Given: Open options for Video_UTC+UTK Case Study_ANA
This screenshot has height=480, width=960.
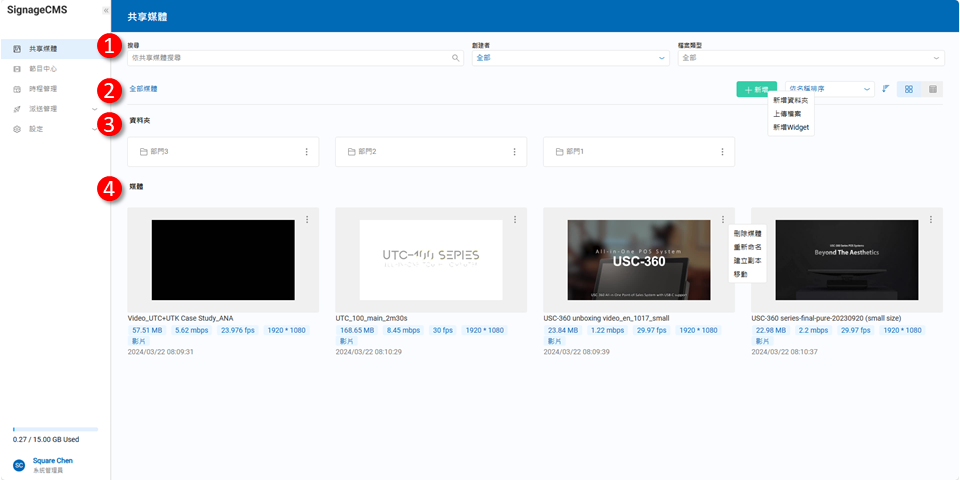Looking at the screenshot, I should pyautogui.click(x=306, y=219).
